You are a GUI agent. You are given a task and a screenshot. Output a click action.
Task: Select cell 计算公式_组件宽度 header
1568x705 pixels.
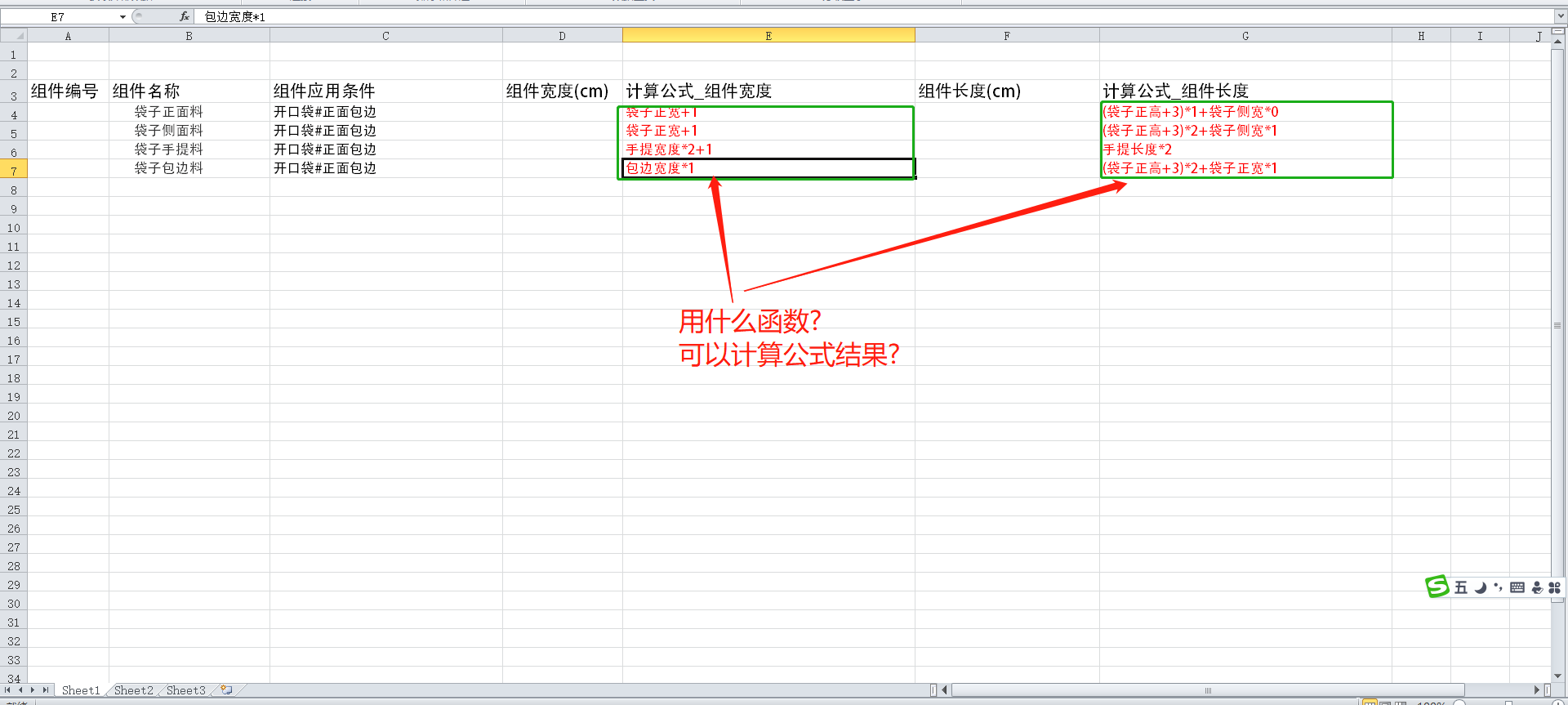pos(768,91)
